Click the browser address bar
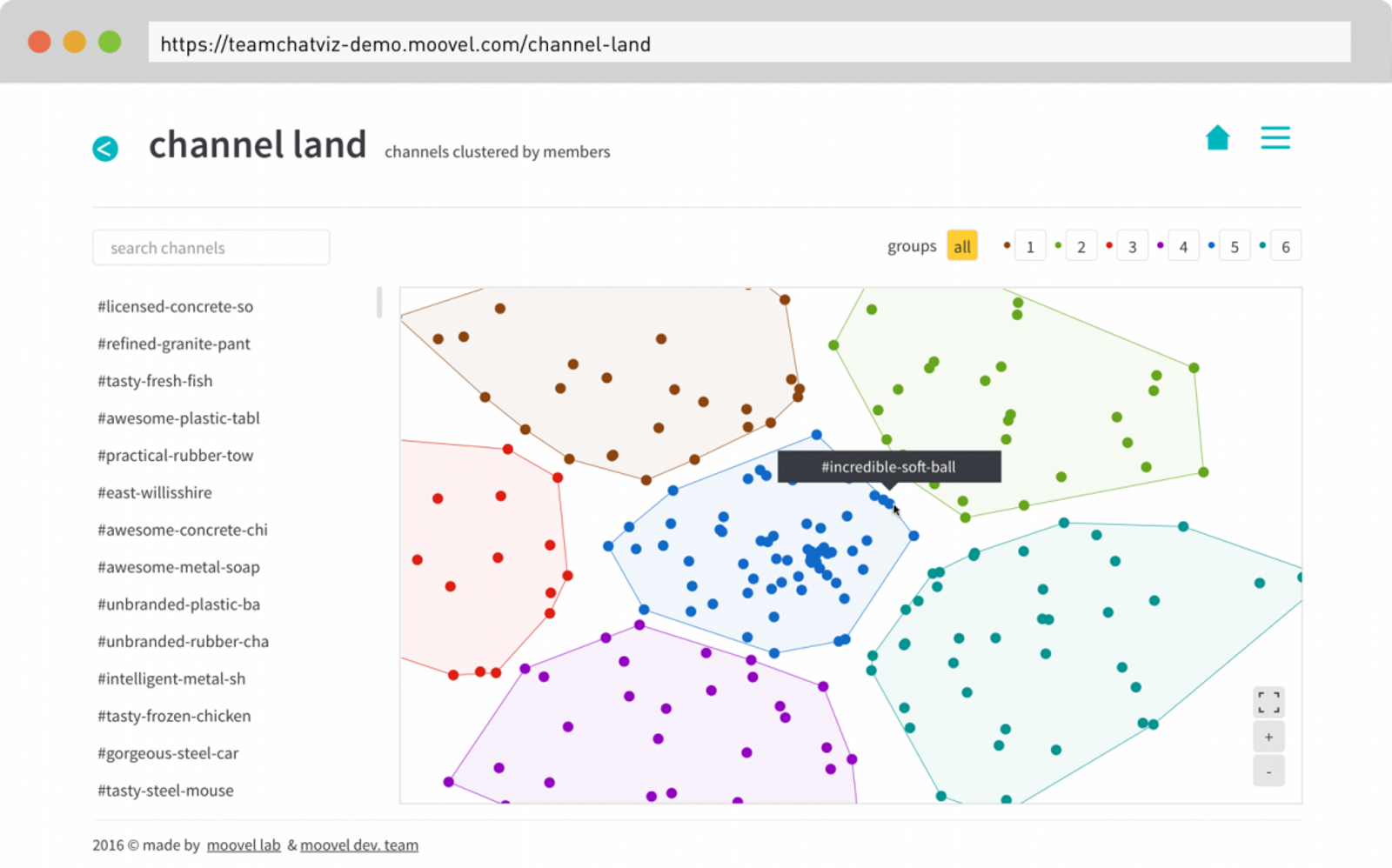This screenshot has width=1392, height=868. pos(748,43)
